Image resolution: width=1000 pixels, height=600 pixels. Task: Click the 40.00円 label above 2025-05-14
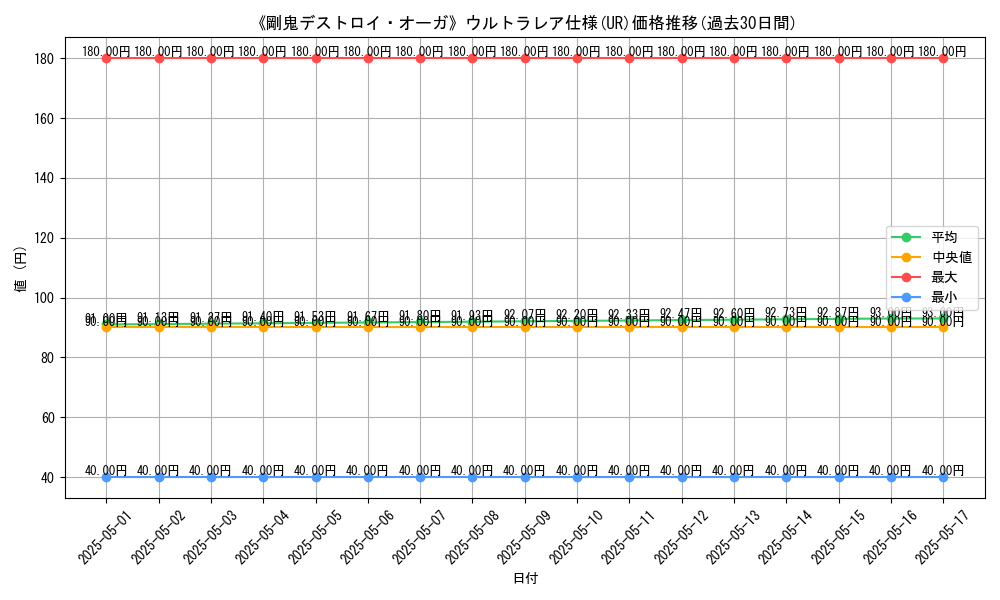(786, 471)
